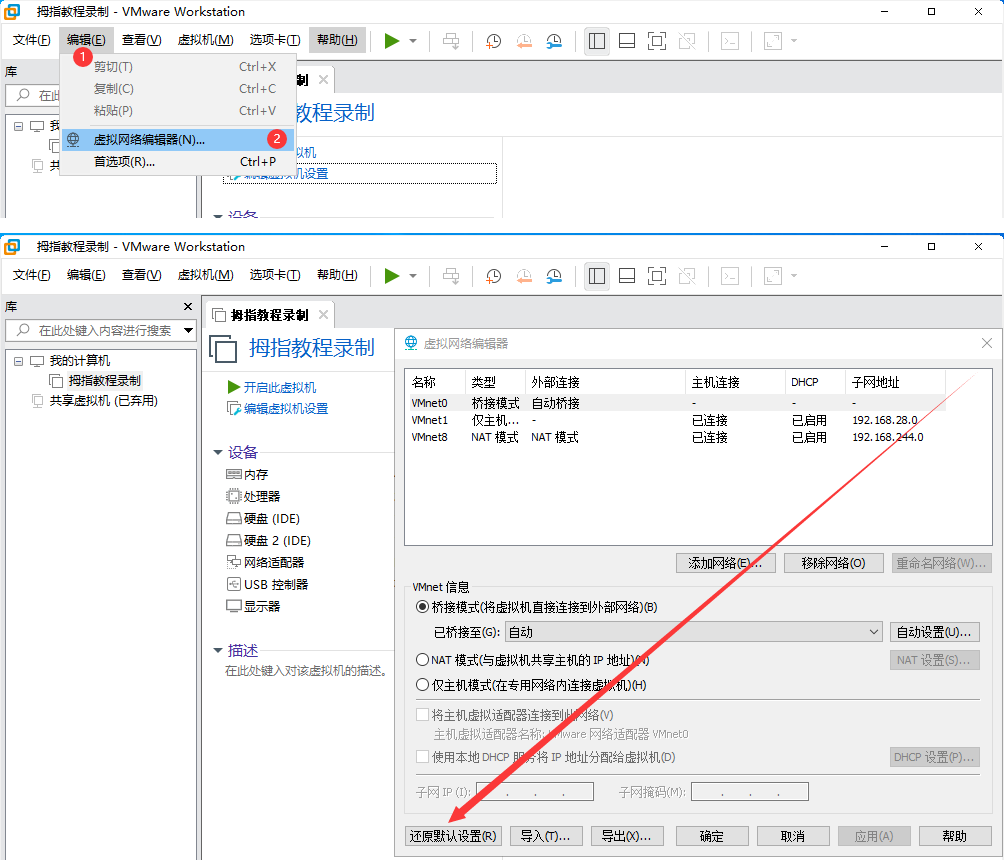The image size is (1004, 860).
Task: Click the processor (处理器) device icon
Action: (x=234, y=497)
